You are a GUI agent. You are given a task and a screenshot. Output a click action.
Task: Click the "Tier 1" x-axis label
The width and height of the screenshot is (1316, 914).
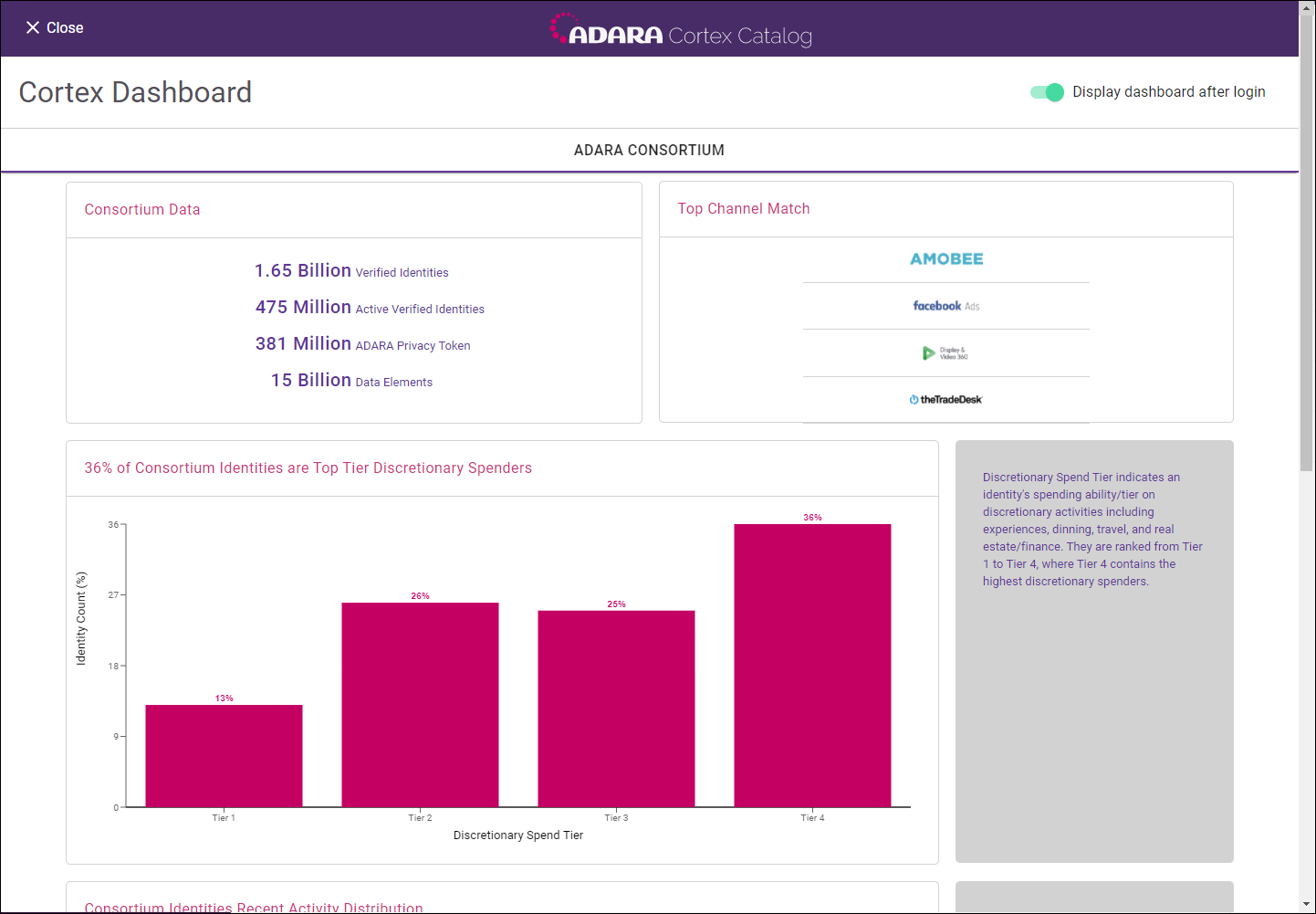[224, 818]
